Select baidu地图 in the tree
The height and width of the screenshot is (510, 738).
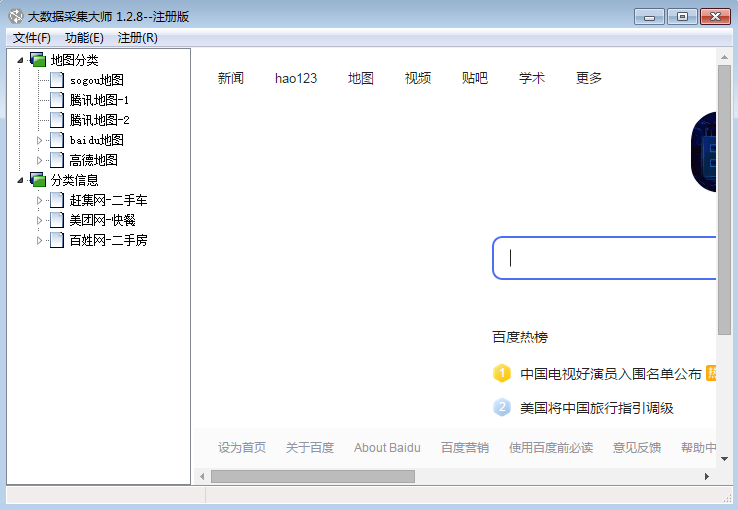[x=96, y=140]
